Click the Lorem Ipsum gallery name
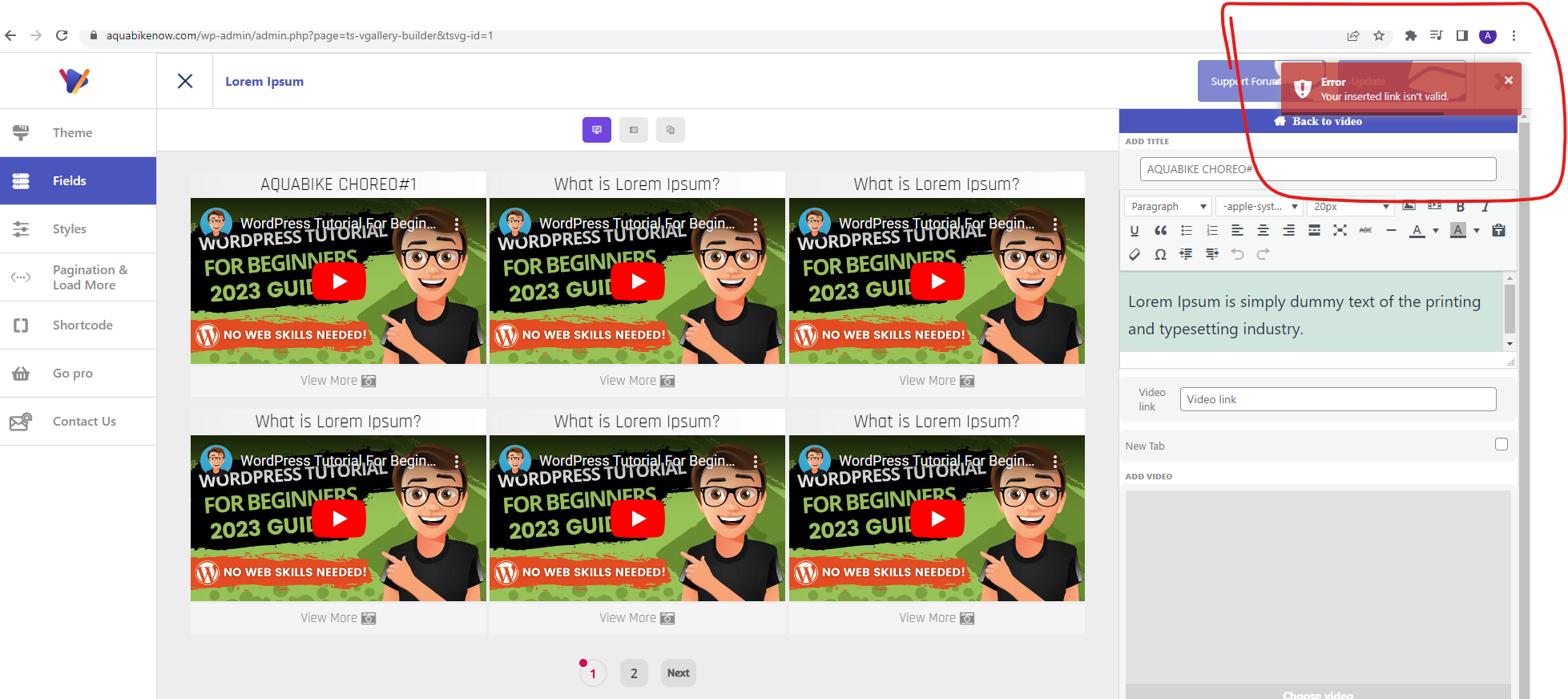1568x699 pixels. tap(264, 81)
